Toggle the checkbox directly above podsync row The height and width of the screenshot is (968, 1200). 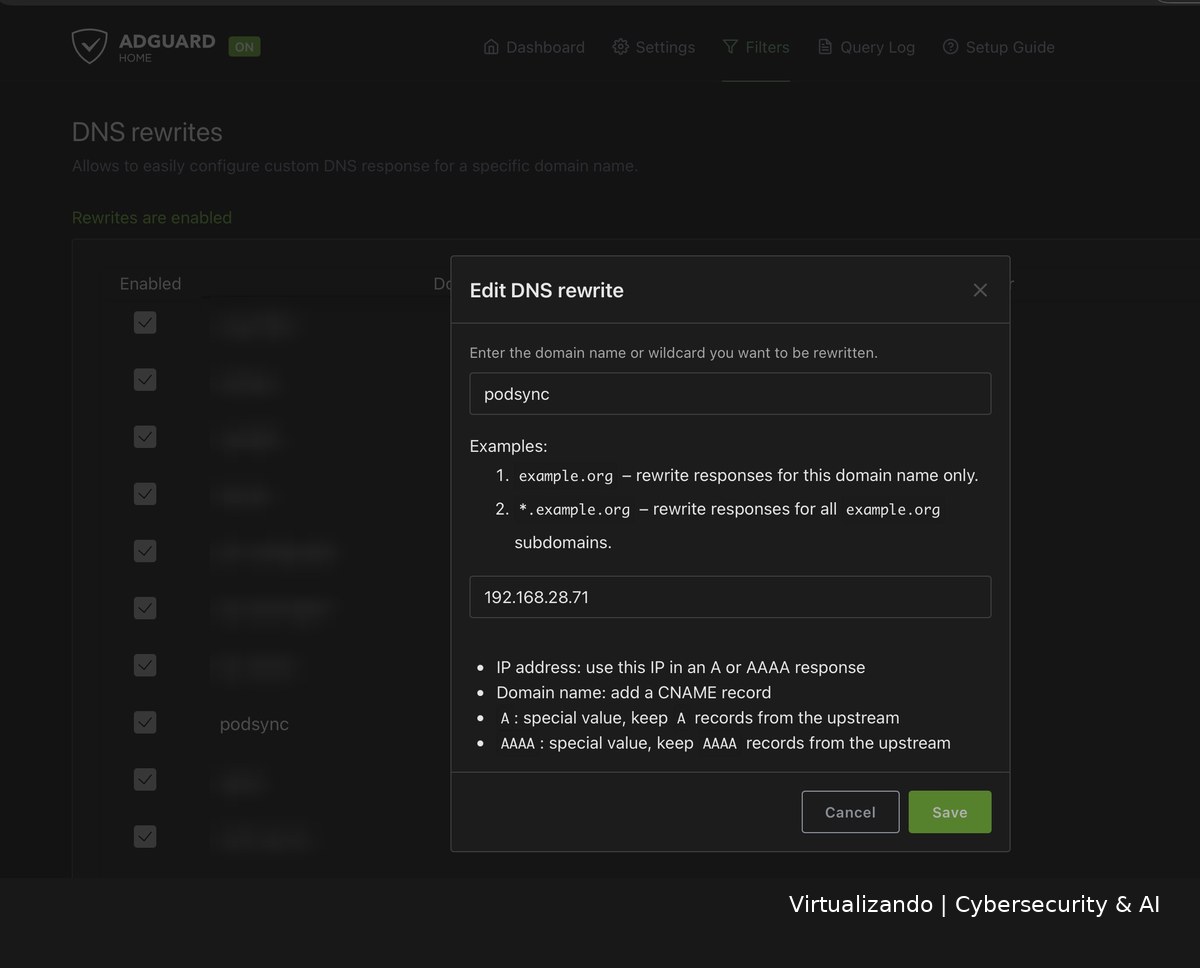point(145,665)
